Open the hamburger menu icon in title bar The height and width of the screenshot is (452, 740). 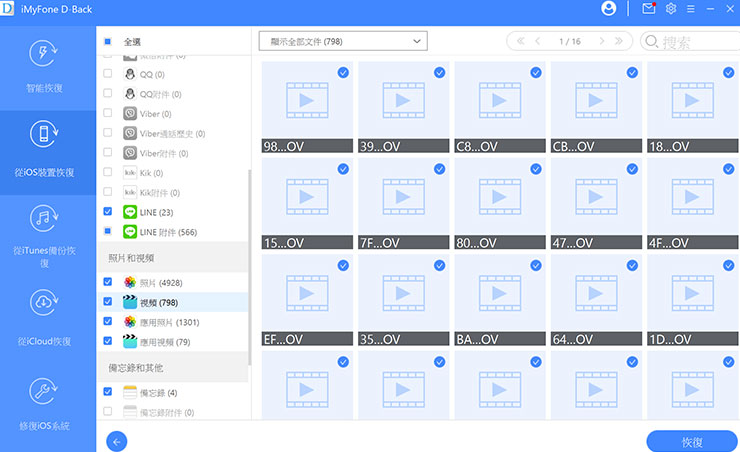click(x=690, y=9)
